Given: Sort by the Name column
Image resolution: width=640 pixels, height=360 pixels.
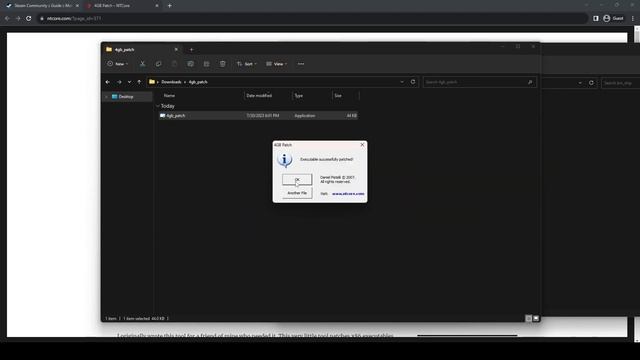Looking at the screenshot, I should click(169, 96).
